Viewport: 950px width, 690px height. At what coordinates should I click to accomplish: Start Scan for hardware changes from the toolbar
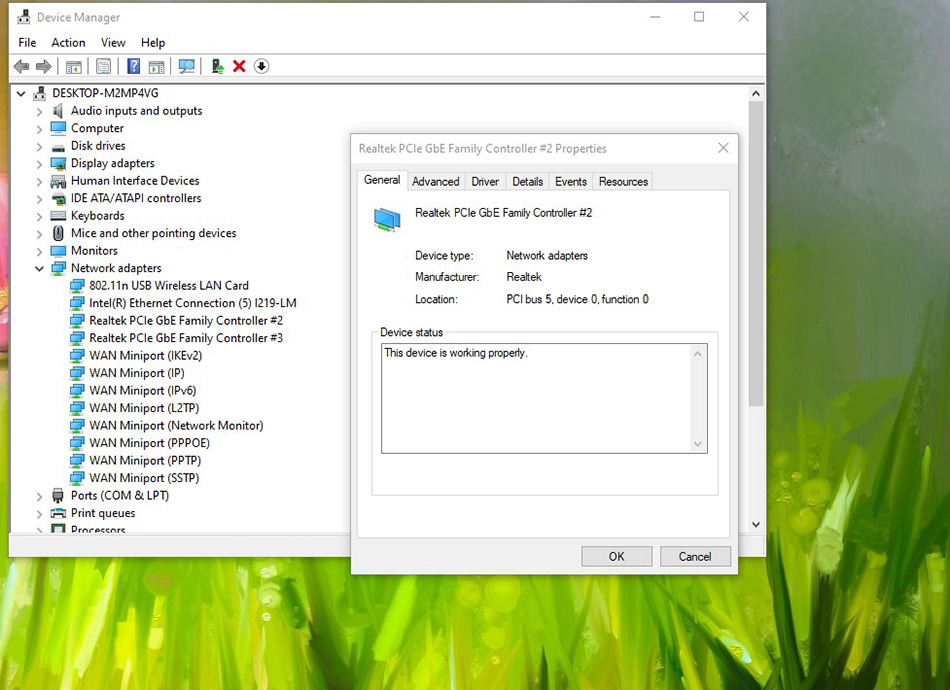click(x=187, y=66)
